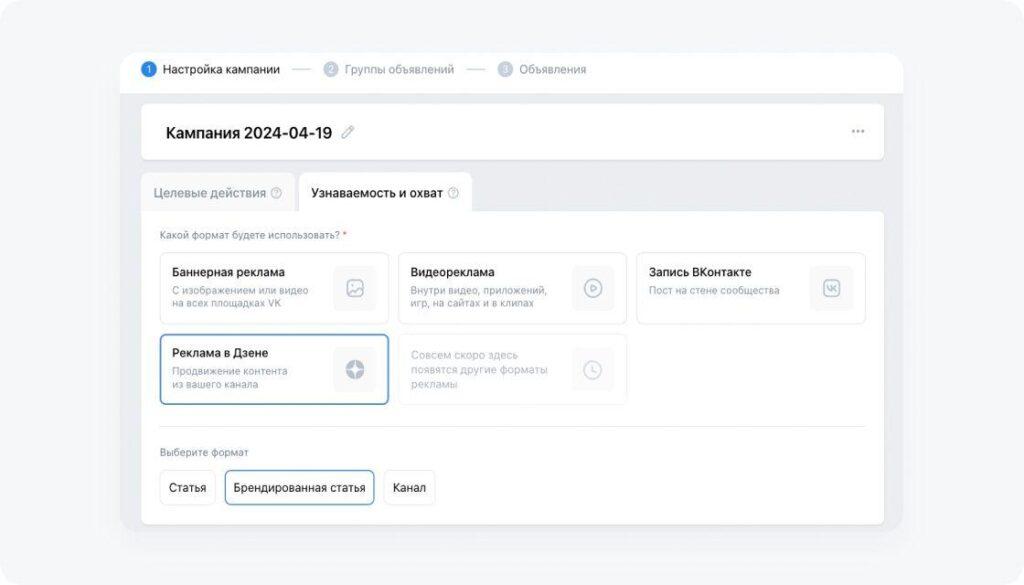1024x585 pixels.
Task: Click the play icon in Видеореклама card
Action: click(x=593, y=288)
